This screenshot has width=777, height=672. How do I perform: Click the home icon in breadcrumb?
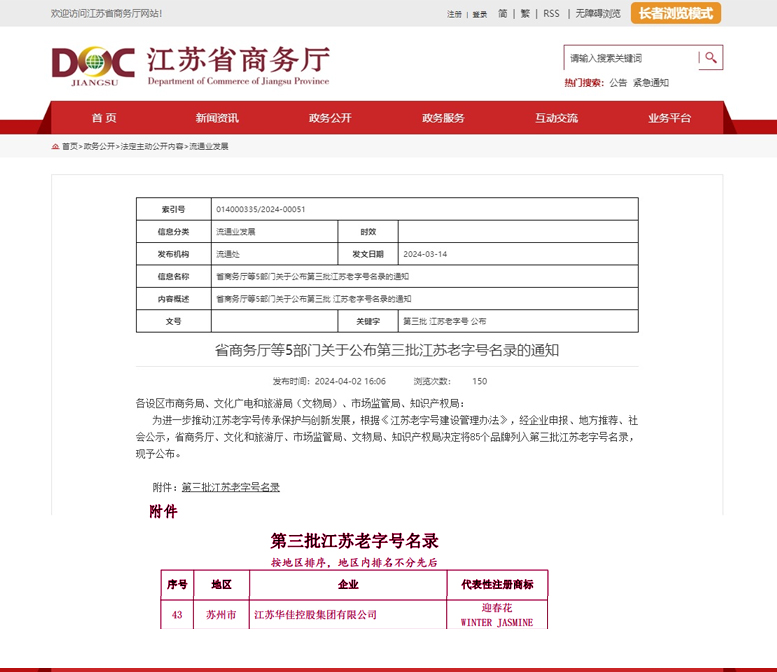click(55, 146)
